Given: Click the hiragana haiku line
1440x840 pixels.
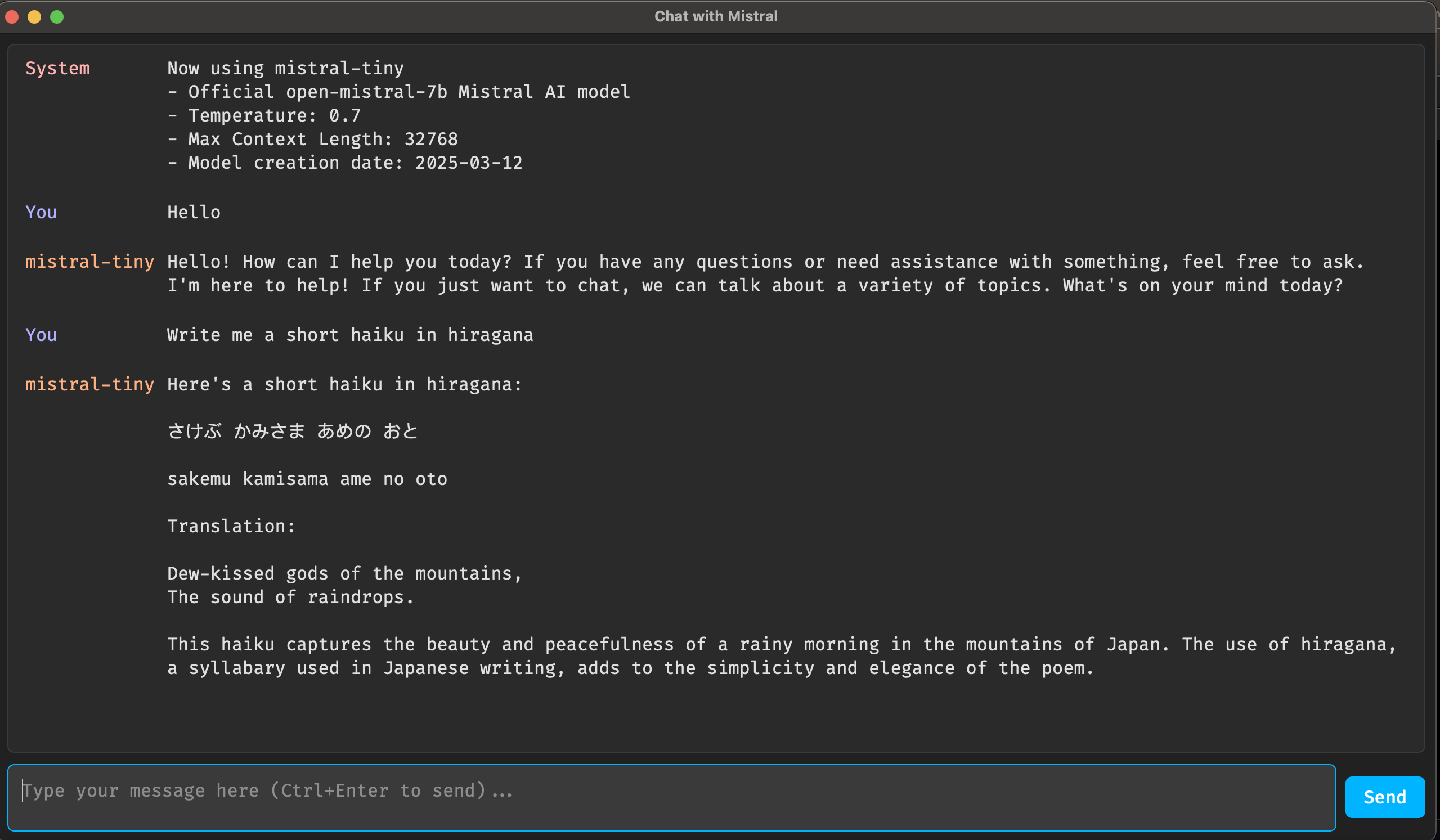Looking at the screenshot, I should (293, 431).
